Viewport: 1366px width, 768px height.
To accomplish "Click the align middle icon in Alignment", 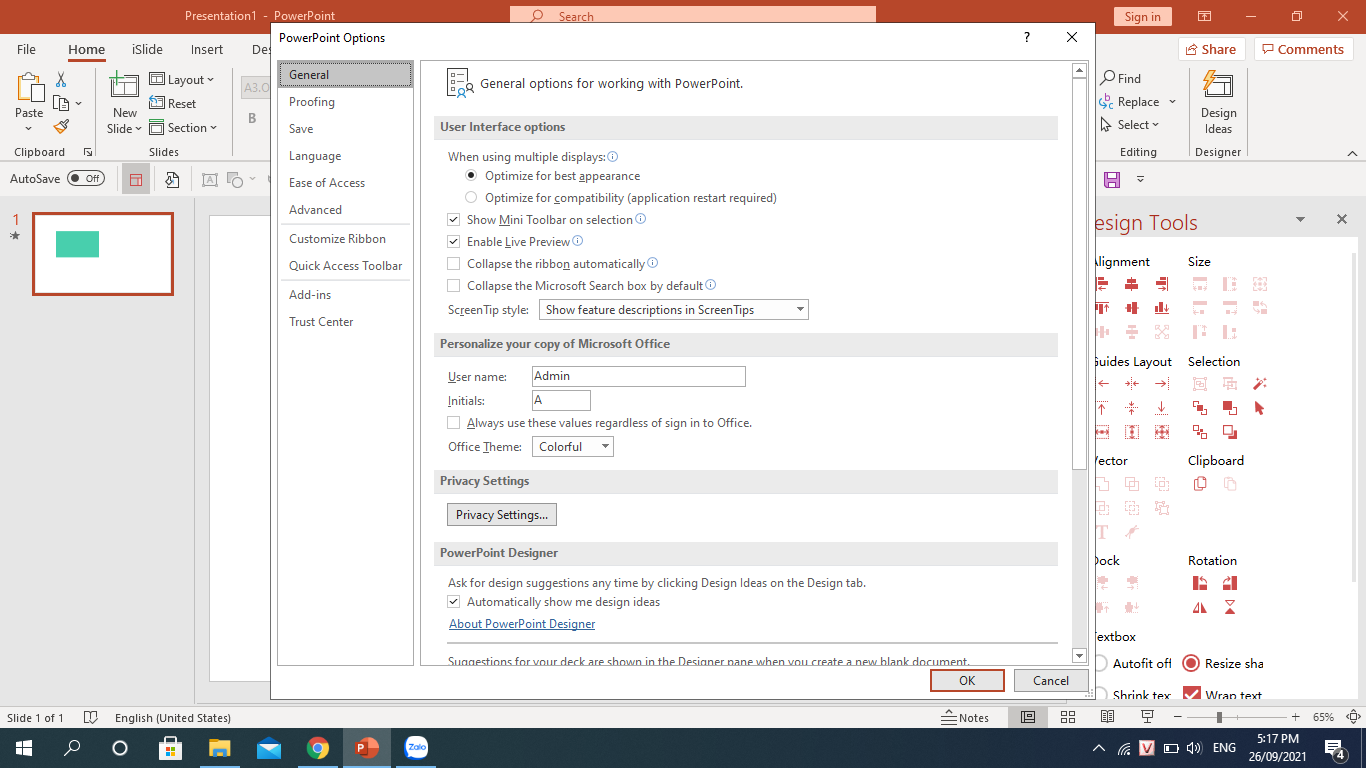I will coord(1131,308).
